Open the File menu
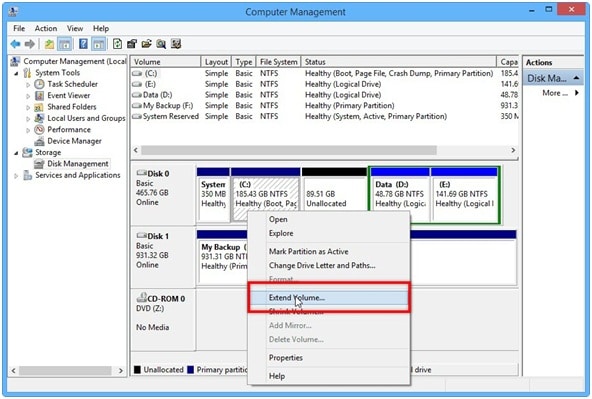The image size is (592, 399). (19, 28)
